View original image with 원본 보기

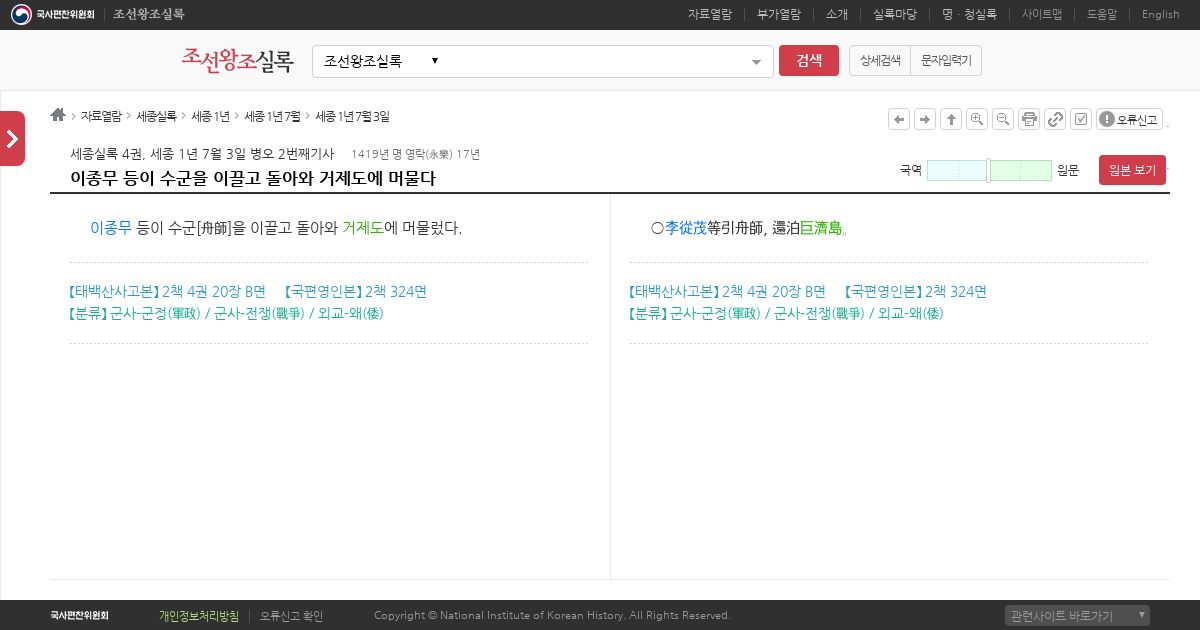[1132, 170]
